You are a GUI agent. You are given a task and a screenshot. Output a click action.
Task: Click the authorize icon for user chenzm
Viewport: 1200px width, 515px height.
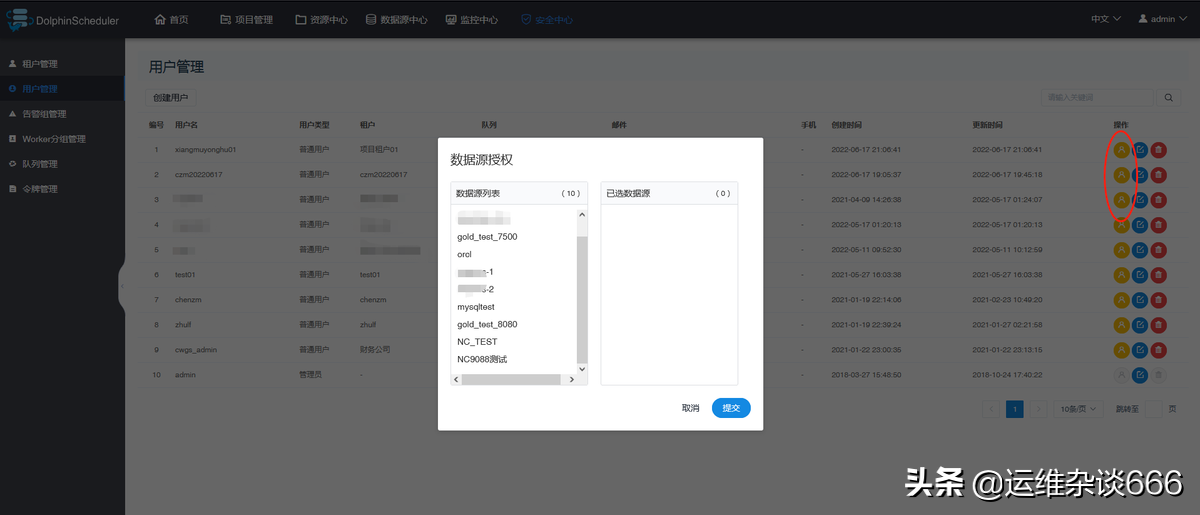1122,299
